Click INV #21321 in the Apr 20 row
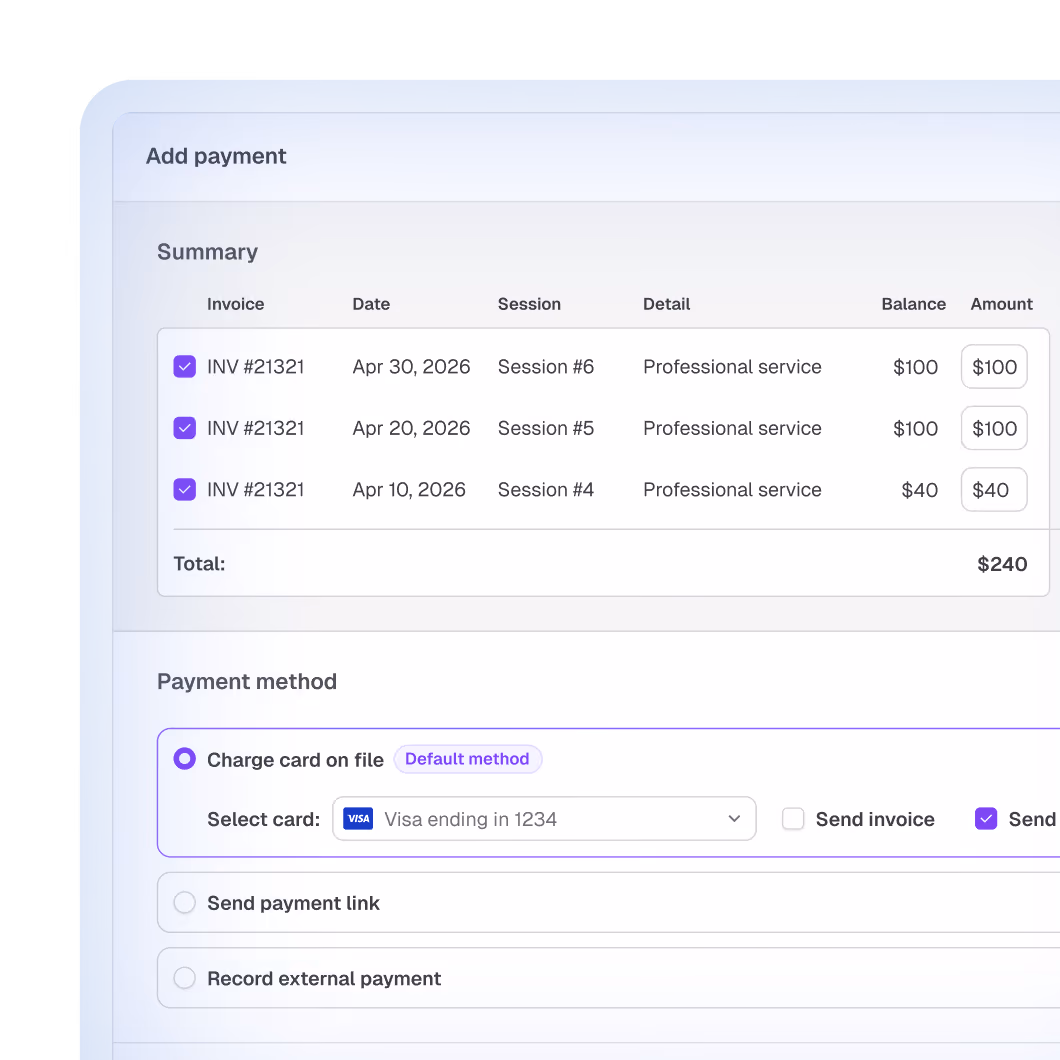The width and height of the screenshot is (1060, 1060). tap(256, 429)
